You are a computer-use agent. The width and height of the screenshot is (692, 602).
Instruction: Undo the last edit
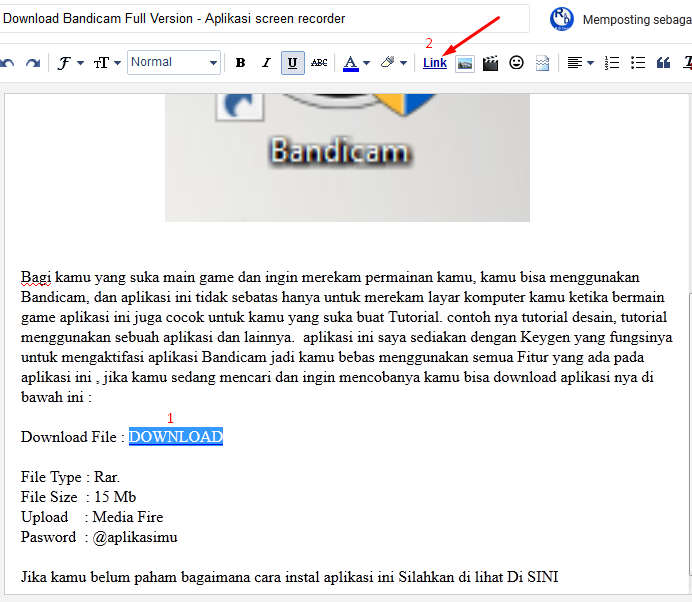point(7,63)
